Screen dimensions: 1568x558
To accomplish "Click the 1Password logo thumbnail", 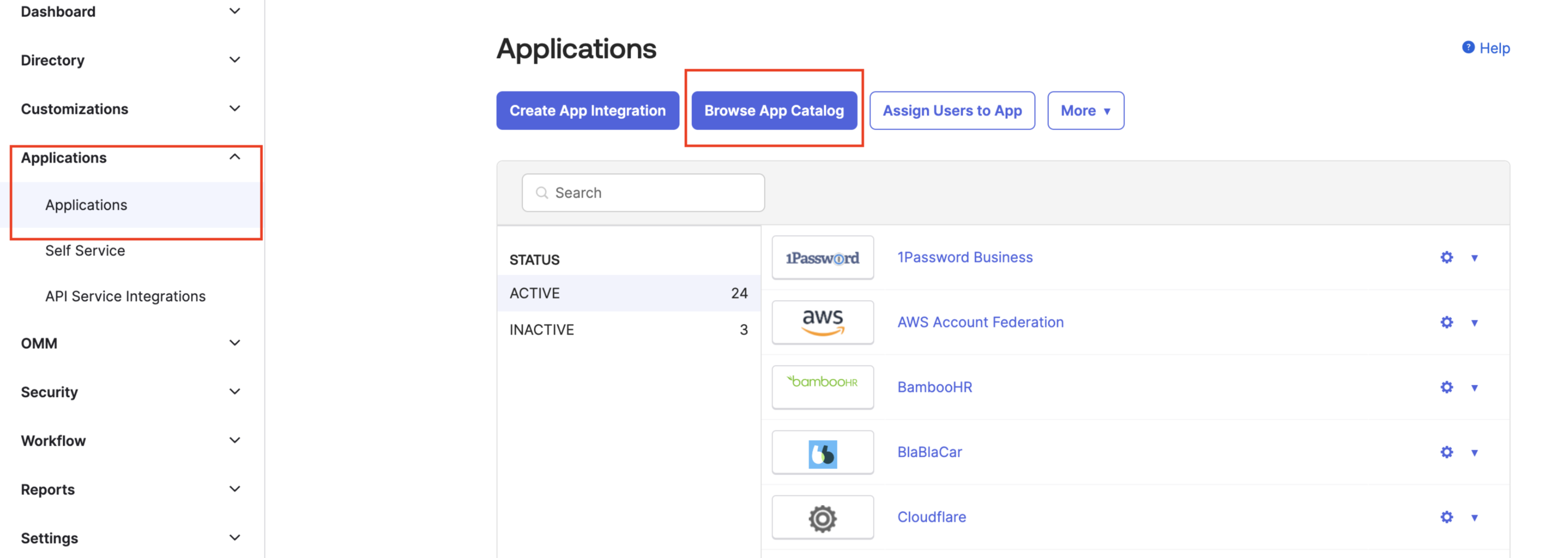I will [822, 257].
